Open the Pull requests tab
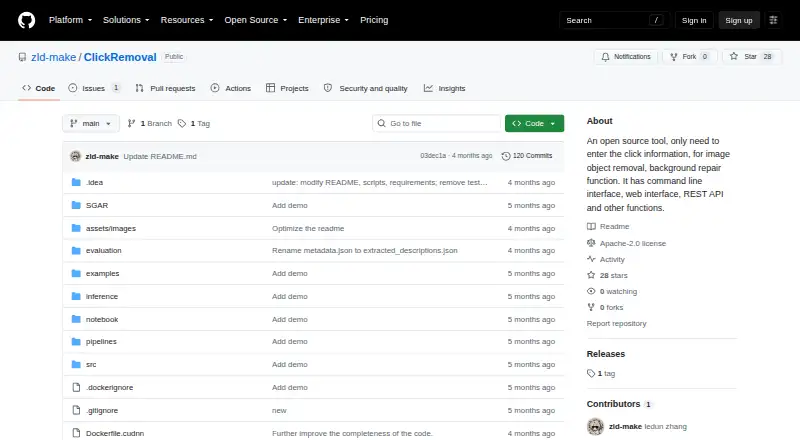Screen dimensions: 800x440 165,88
